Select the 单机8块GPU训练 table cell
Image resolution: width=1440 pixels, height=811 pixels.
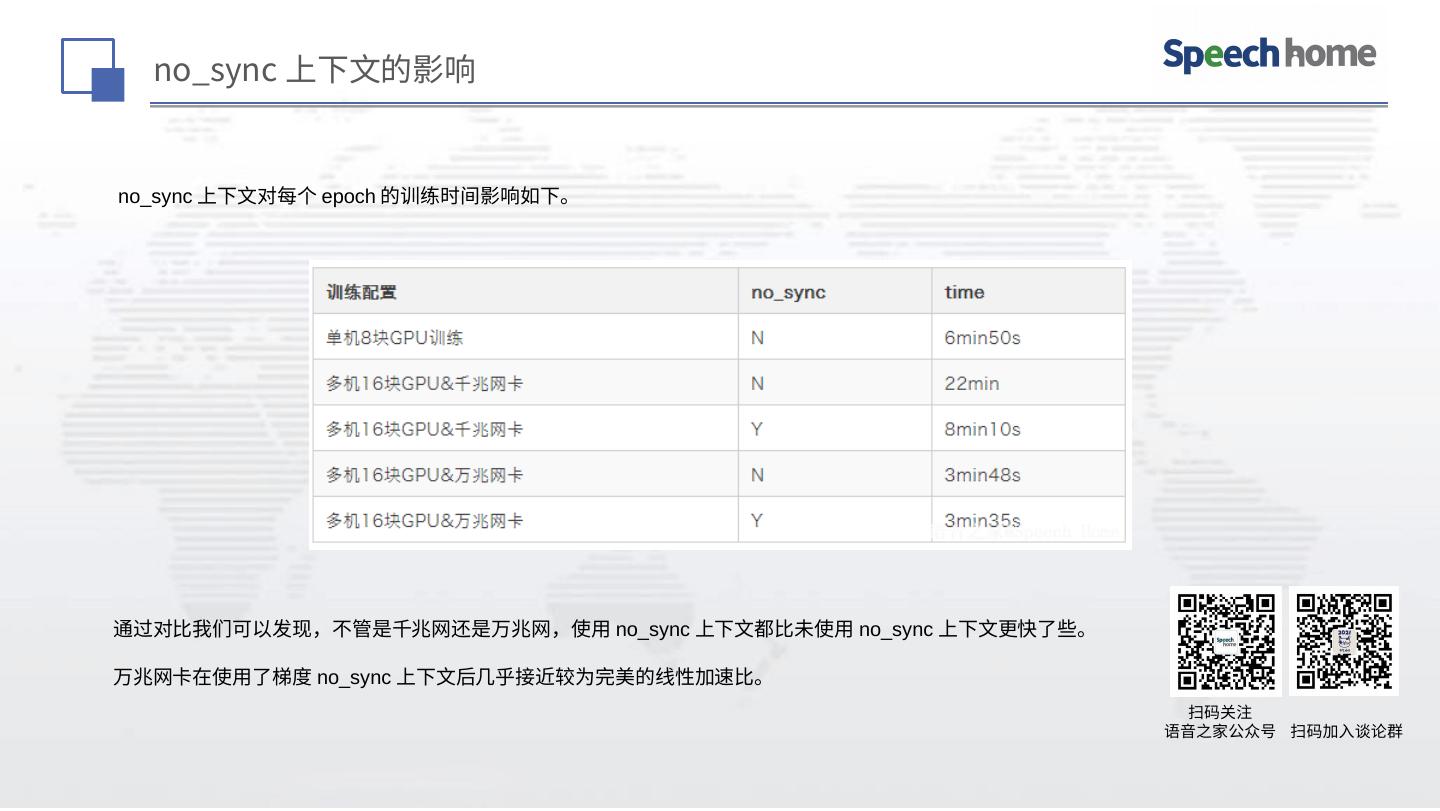[x=394, y=338]
